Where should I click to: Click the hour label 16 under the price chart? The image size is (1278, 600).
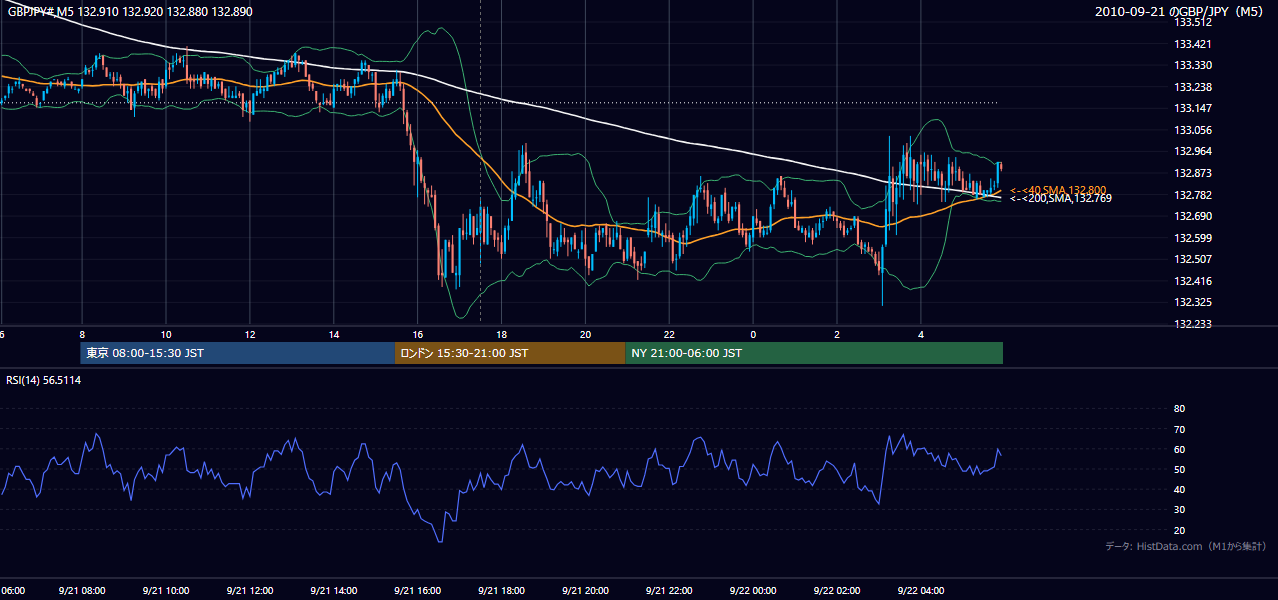tap(418, 334)
